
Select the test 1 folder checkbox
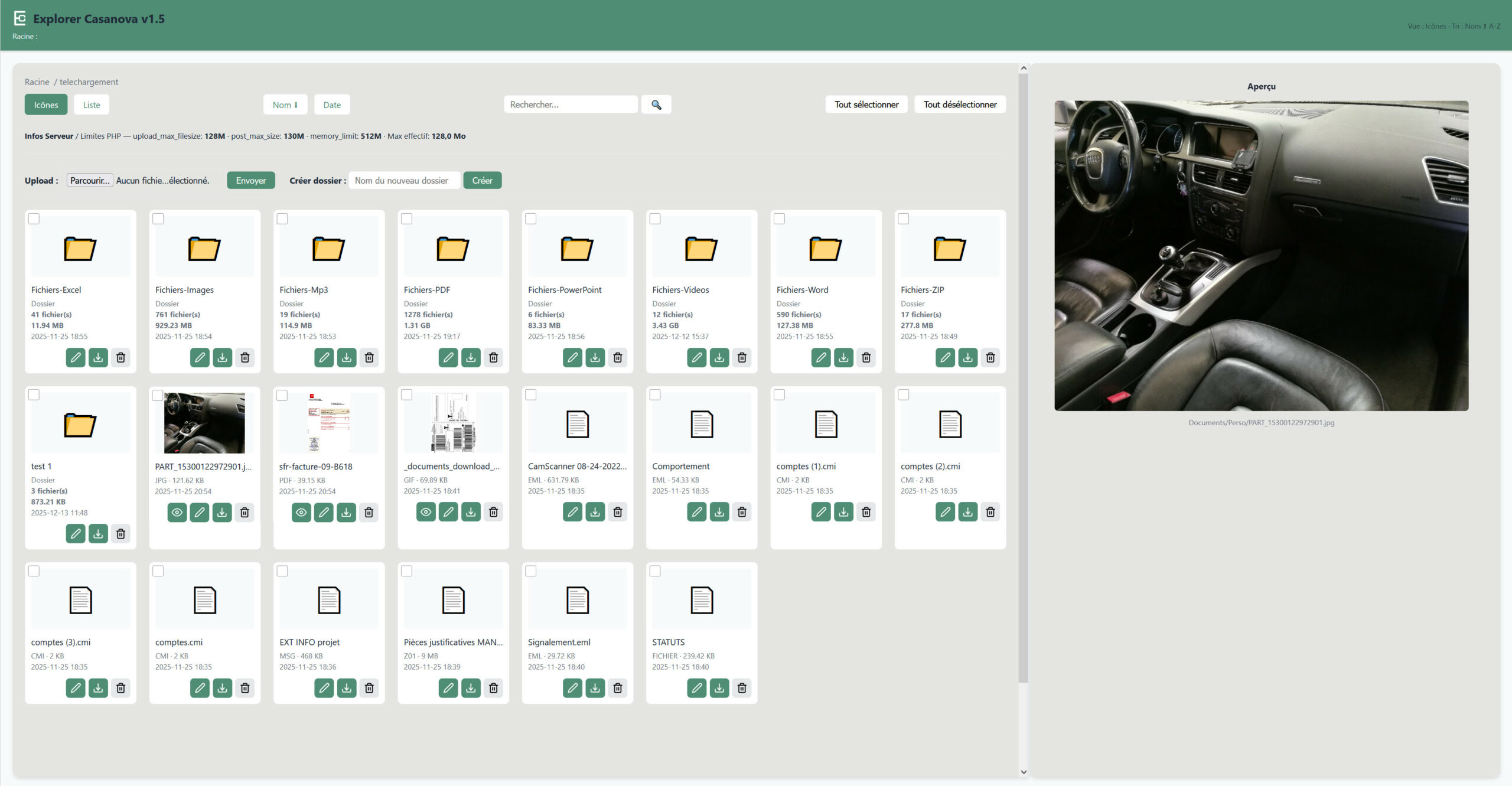coord(34,394)
